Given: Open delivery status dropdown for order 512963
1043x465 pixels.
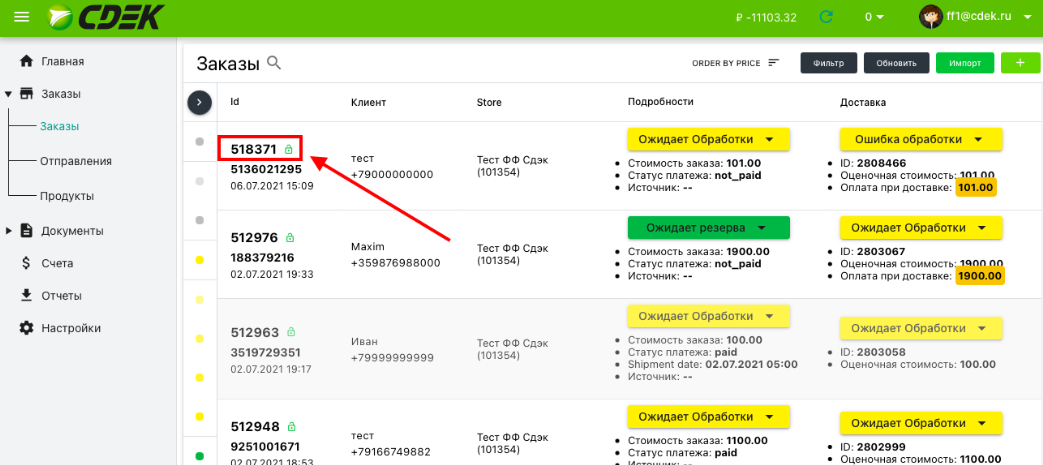Looking at the screenshot, I should (x=921, y=328).
